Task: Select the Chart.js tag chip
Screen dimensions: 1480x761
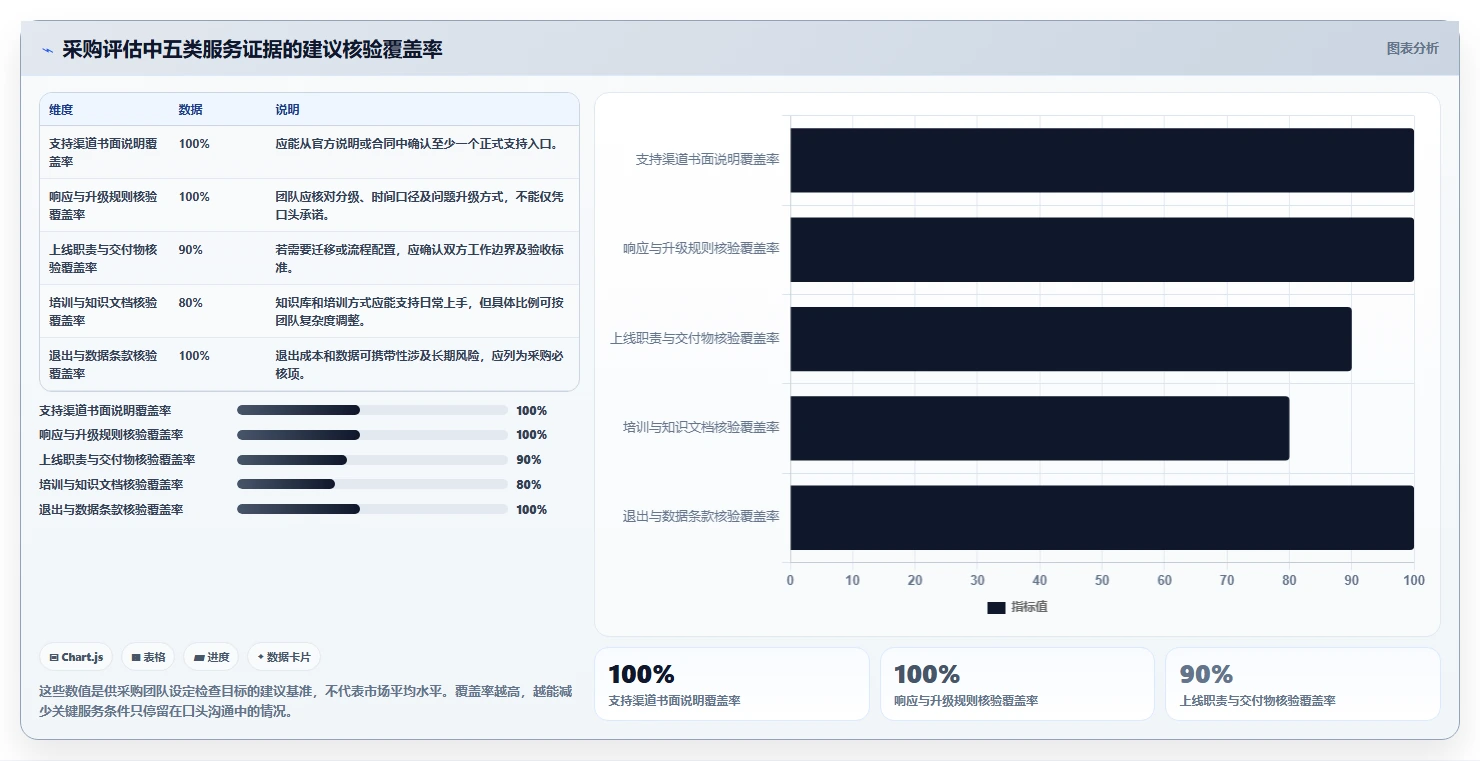Action: point(76,657)
